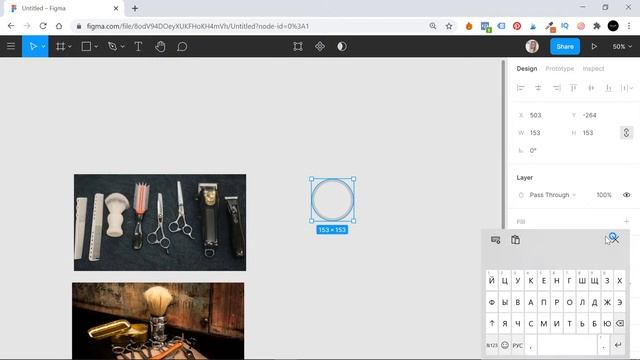Switch to the Inspect tab
The image size is (640, 360).
593,69
